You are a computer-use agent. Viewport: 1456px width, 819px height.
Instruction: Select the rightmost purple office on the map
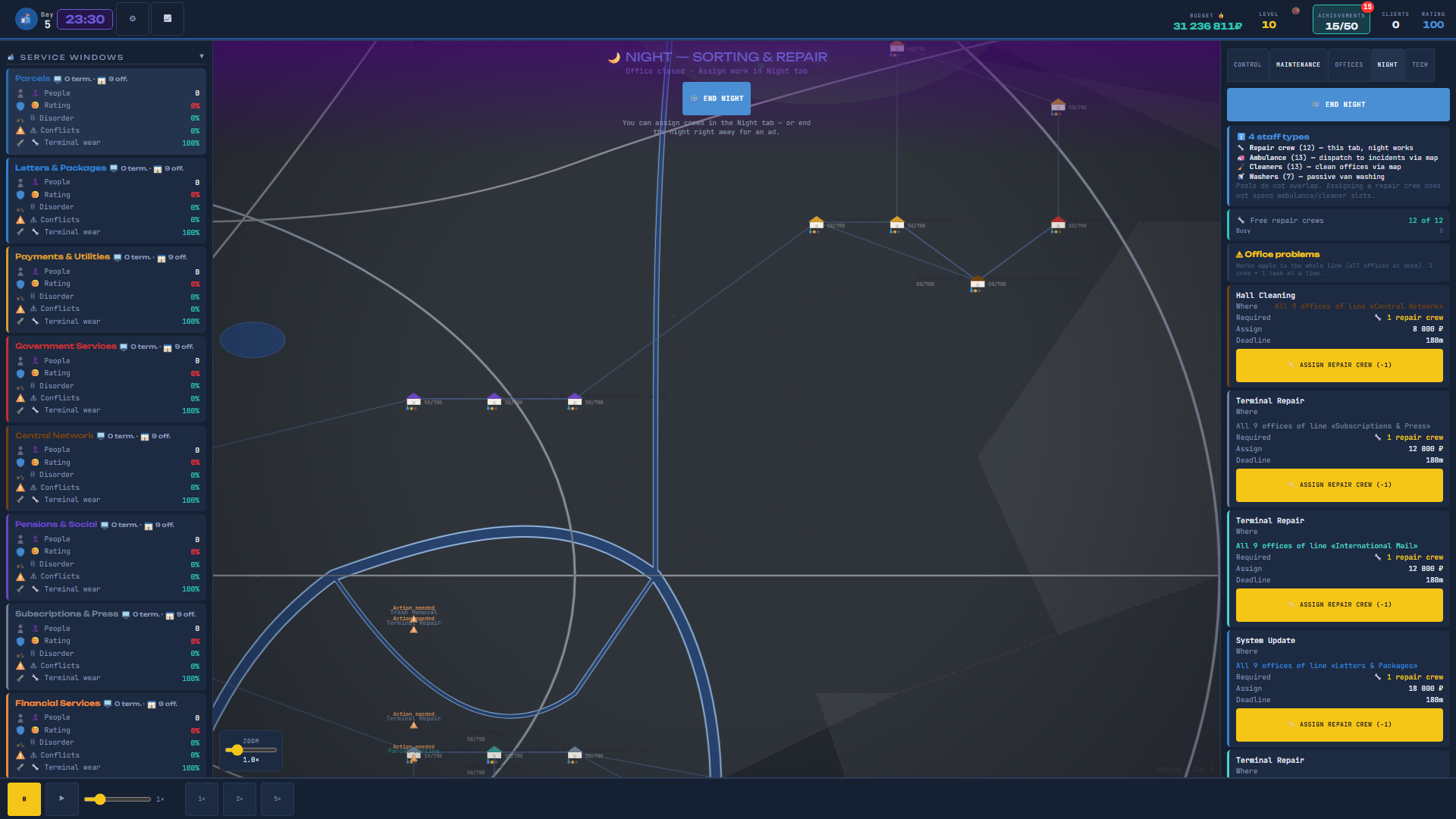point(575,400)
